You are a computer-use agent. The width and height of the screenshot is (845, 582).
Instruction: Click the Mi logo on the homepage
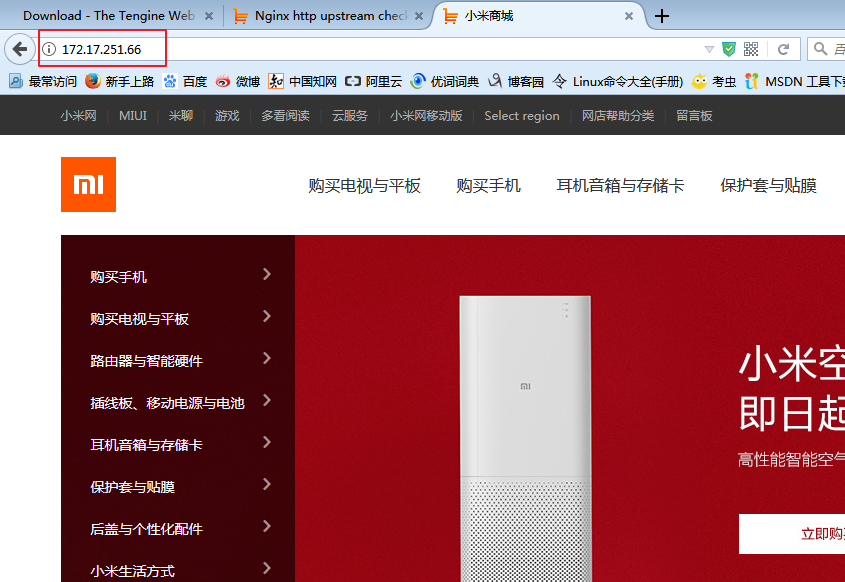[x=88, y=184]
